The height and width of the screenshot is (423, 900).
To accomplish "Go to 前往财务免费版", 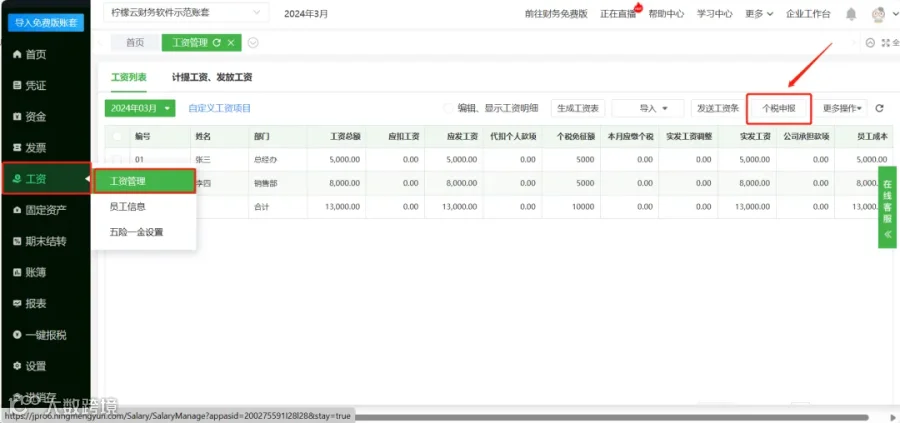I will [556, 14].
